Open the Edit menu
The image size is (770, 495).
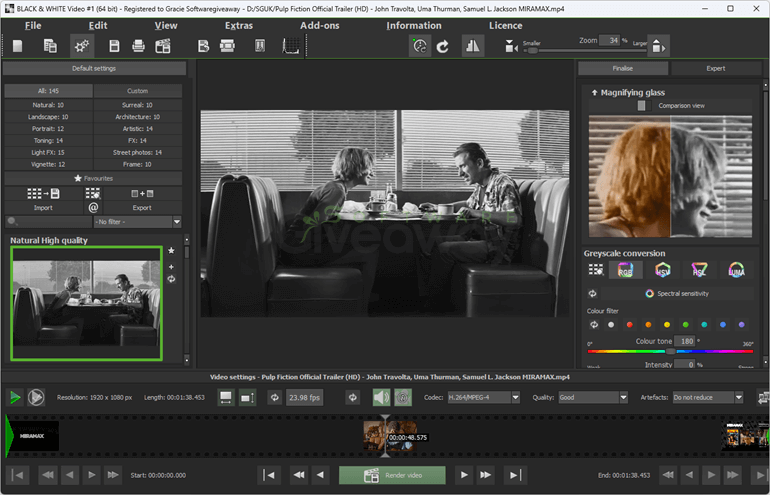coord(98,26)
